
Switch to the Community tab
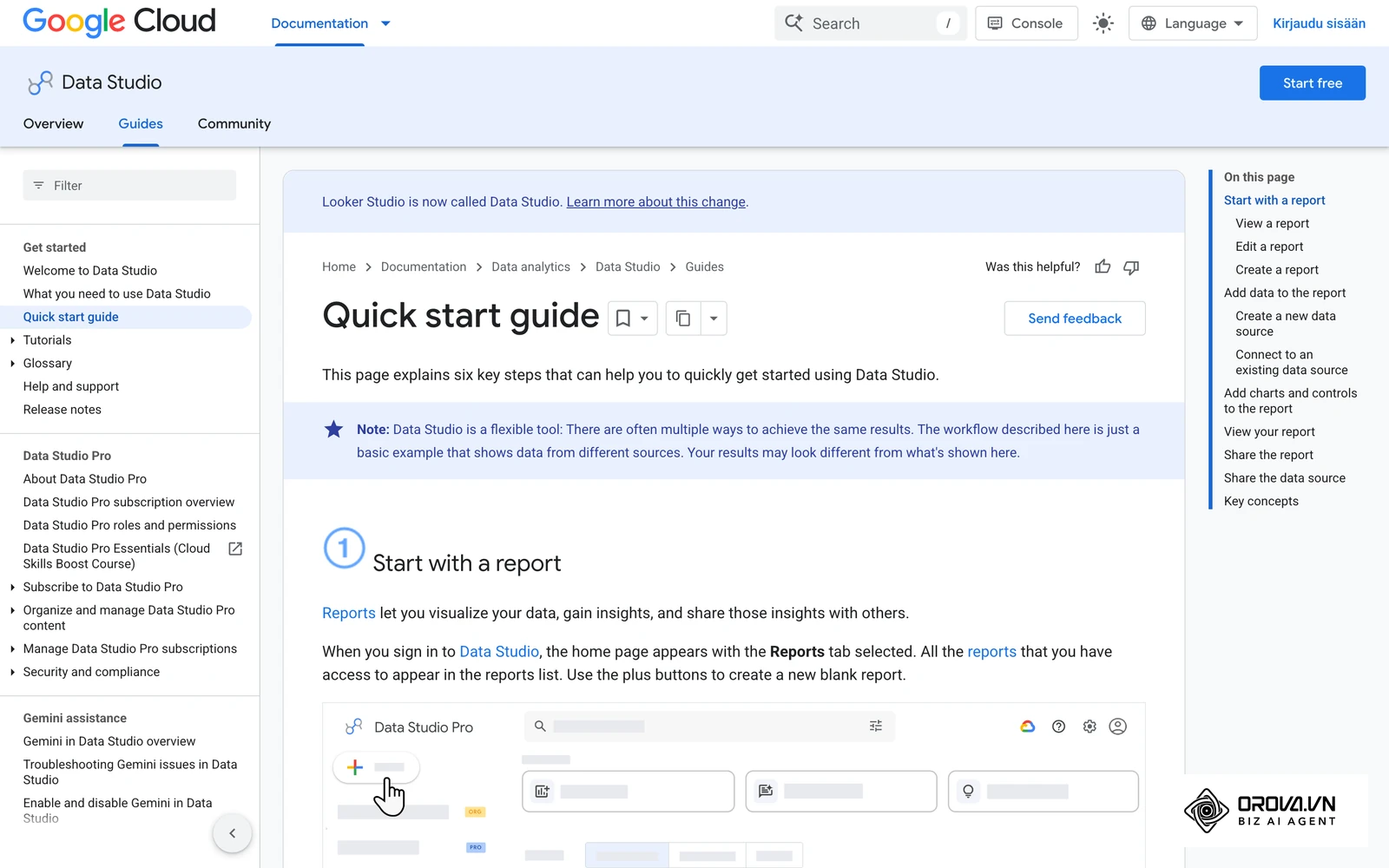234,124
